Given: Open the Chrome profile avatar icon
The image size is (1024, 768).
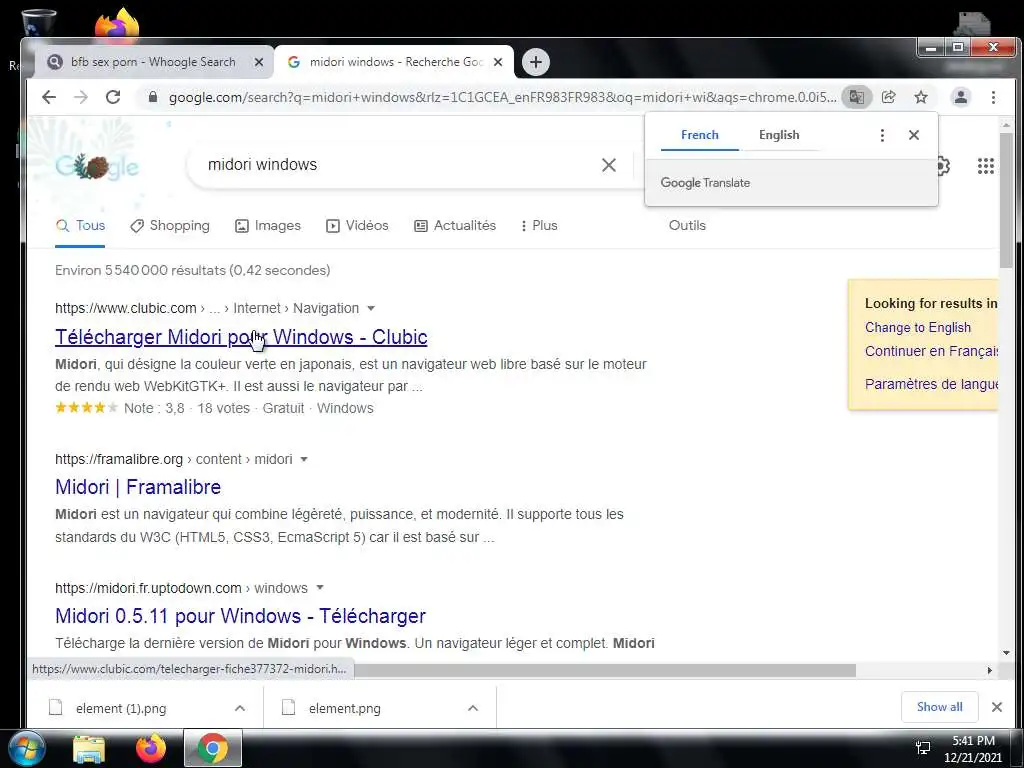Looking at the screenshot, I should click(961, 97).
